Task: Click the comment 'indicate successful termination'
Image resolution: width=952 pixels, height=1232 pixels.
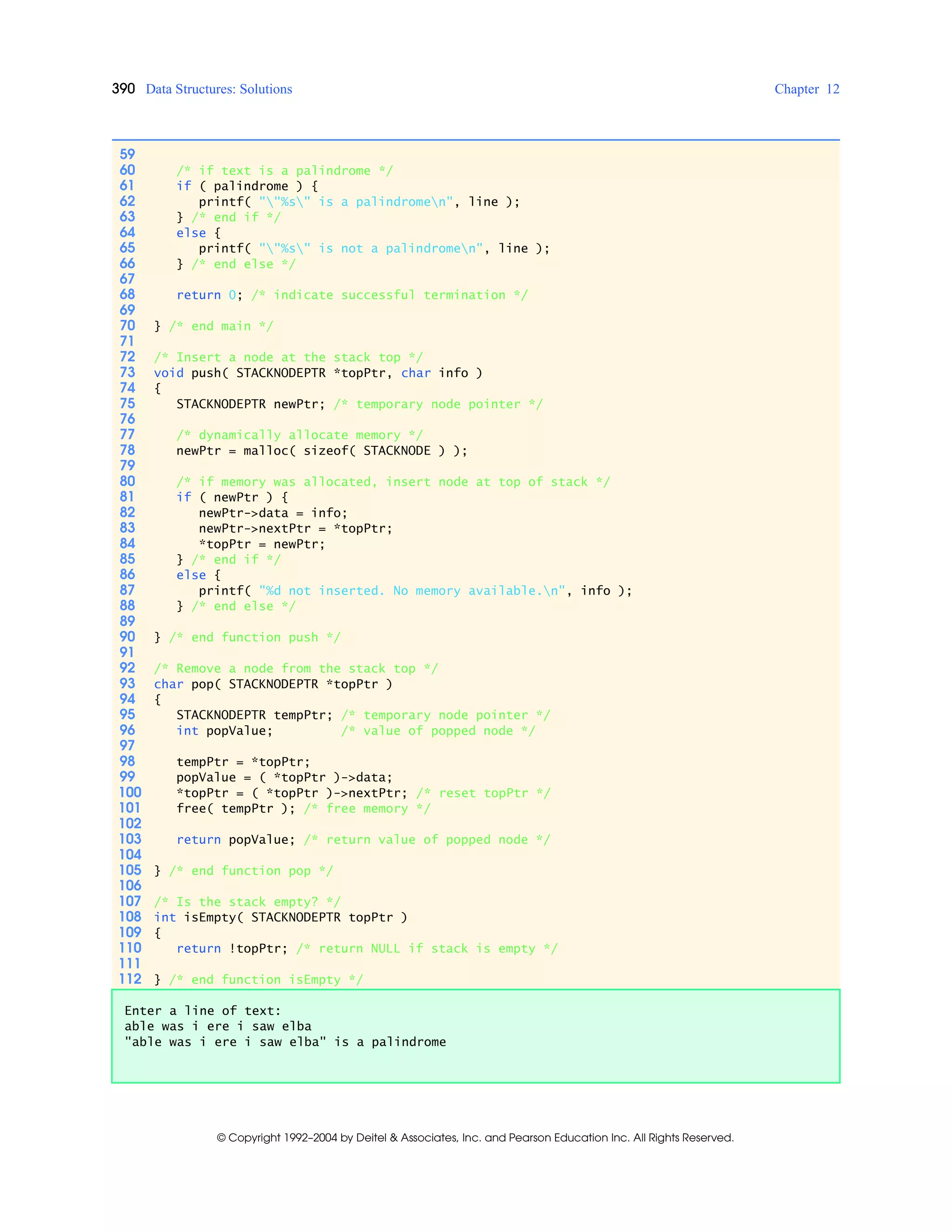Action: click(390, 295)
